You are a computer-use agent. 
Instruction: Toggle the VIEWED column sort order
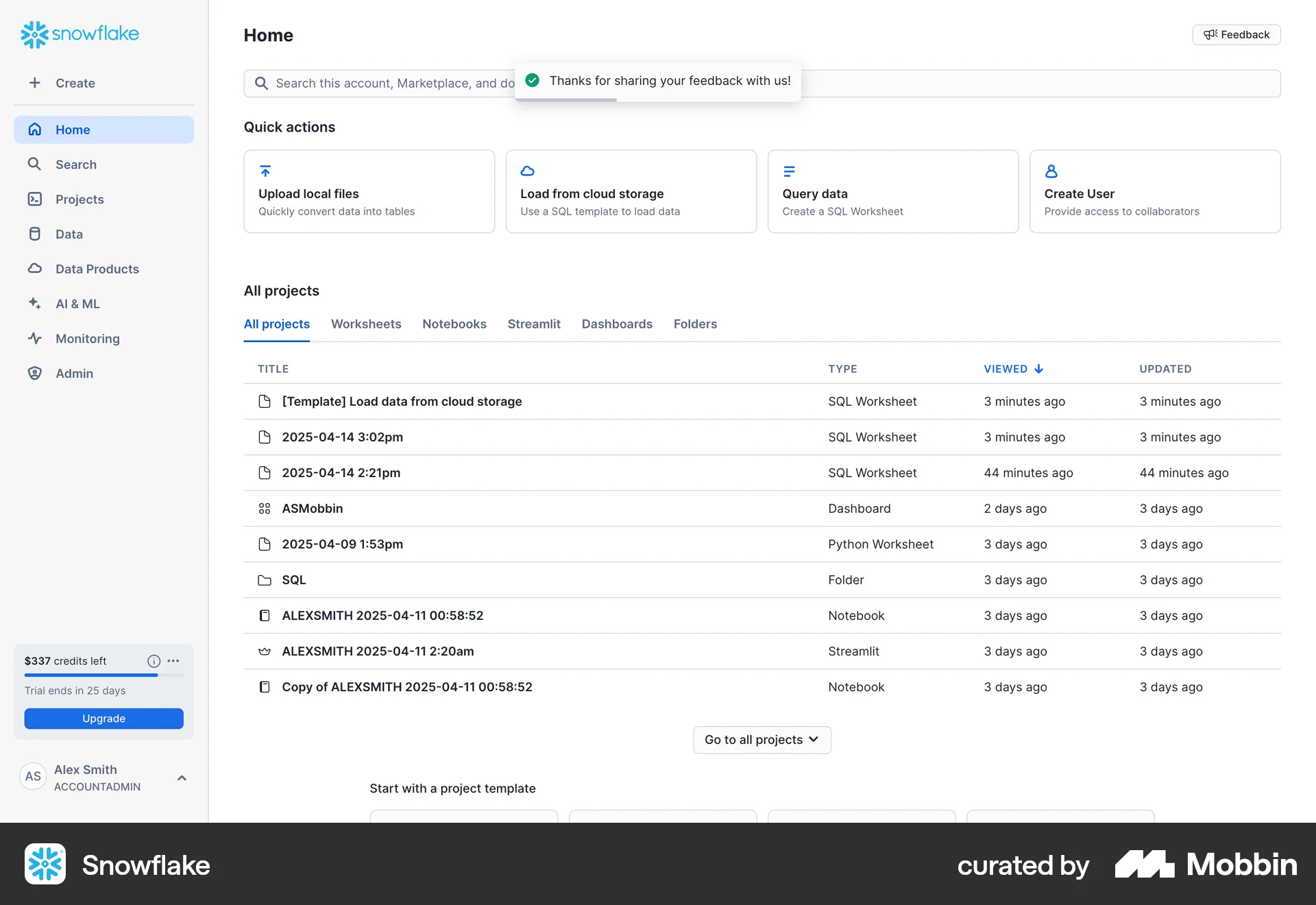[1014, 368]
